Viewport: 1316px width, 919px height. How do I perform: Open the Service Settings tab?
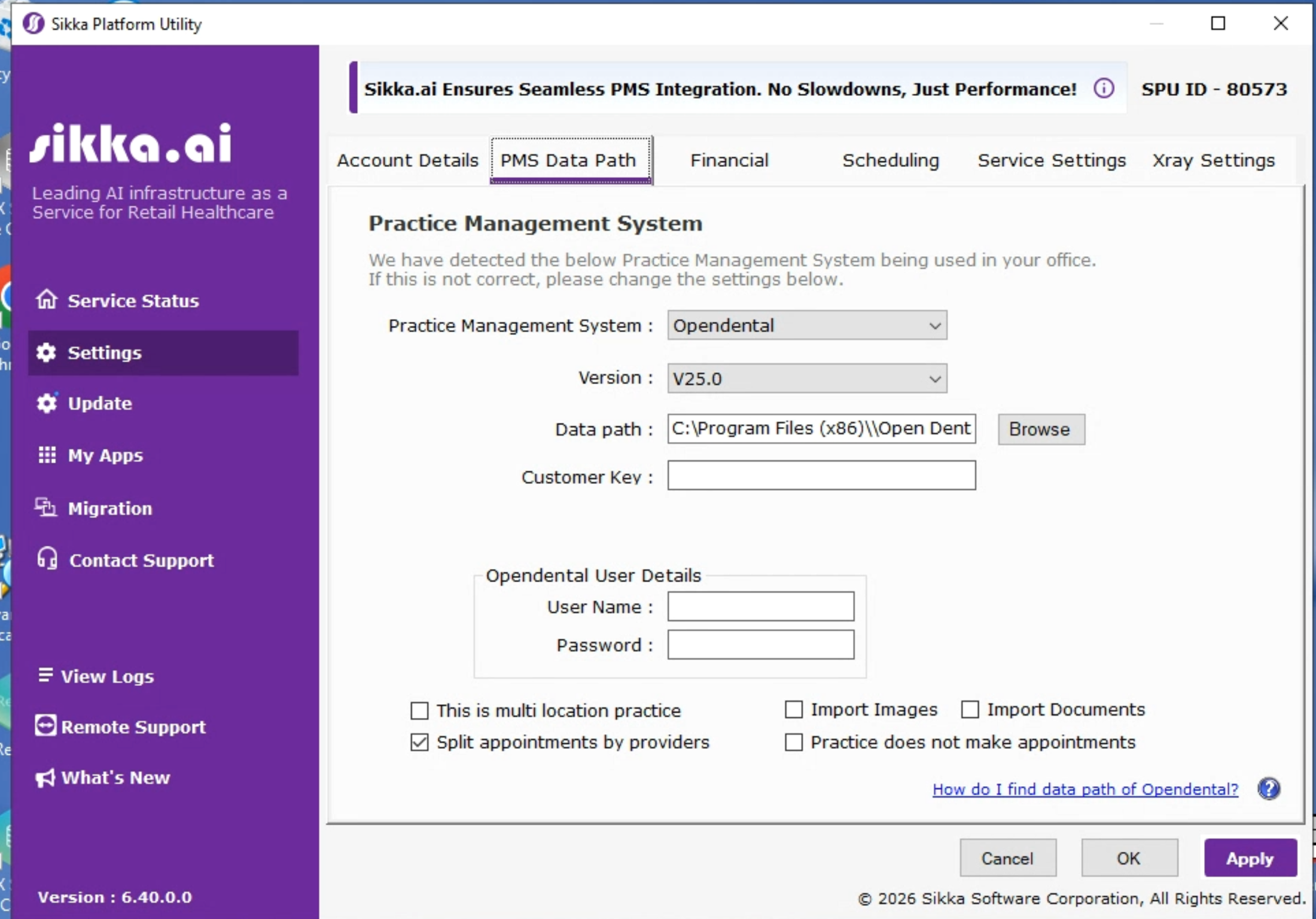[1052, 160]
